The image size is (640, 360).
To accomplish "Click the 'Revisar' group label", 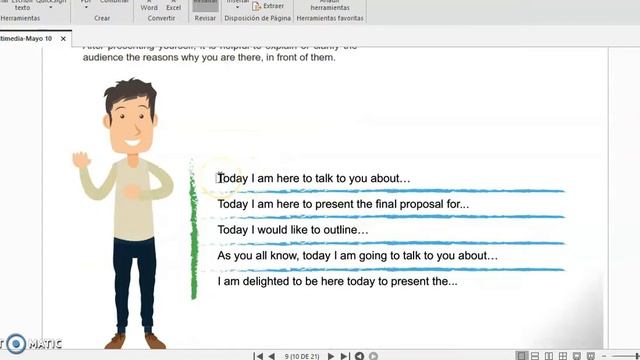I will point(205,18).
